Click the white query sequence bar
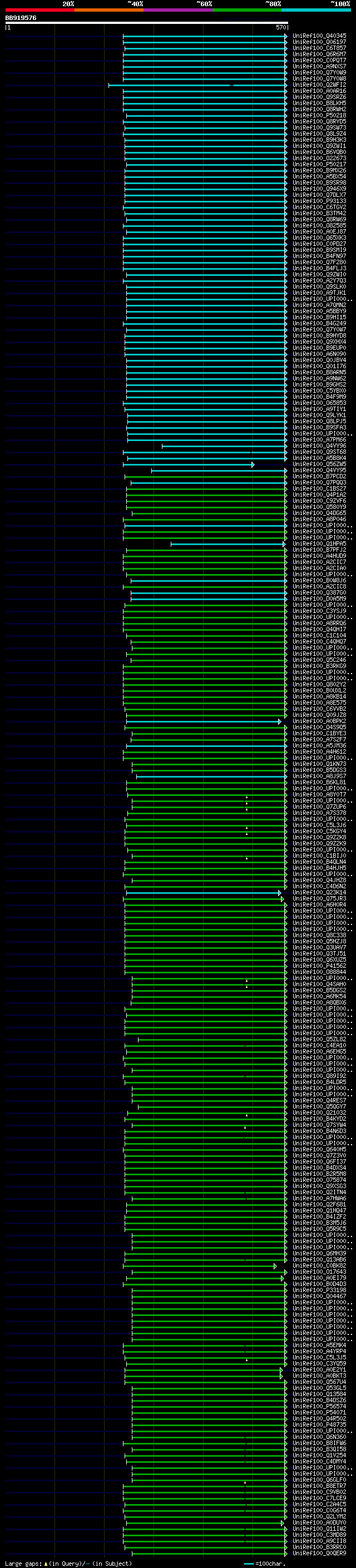The height and width of the screenshot is (1568, 356). (147, 22)
